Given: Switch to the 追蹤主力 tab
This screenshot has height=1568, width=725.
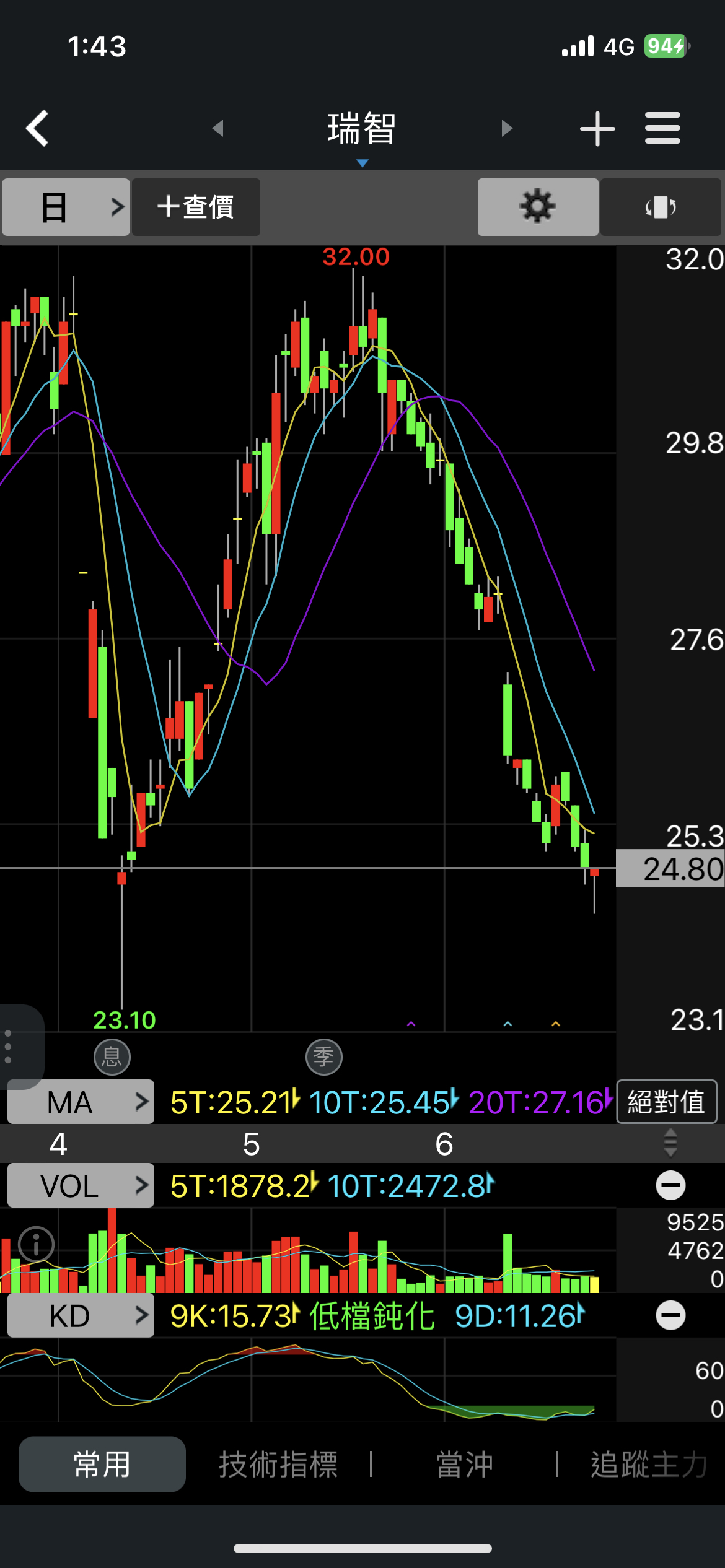Looking at the screenshot, I should (x=649, y=1465).
